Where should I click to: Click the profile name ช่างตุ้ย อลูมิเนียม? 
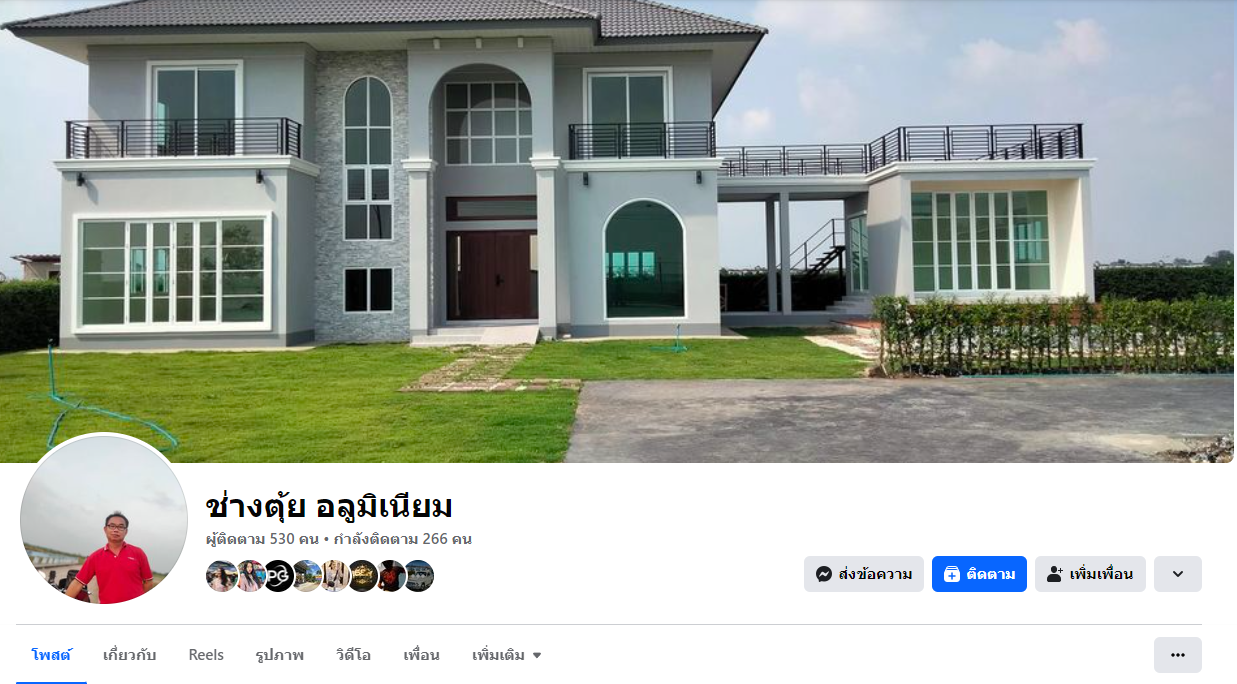tap(329, 506)
